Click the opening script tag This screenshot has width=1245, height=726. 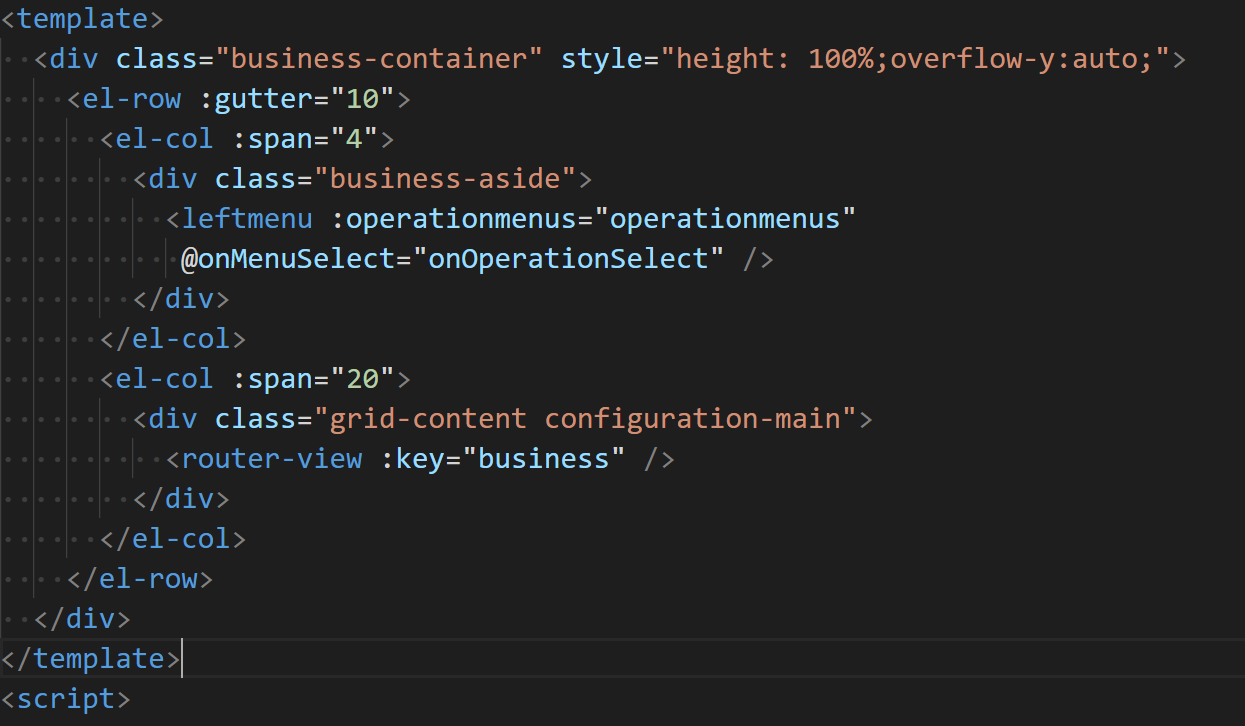click(66, 699)
